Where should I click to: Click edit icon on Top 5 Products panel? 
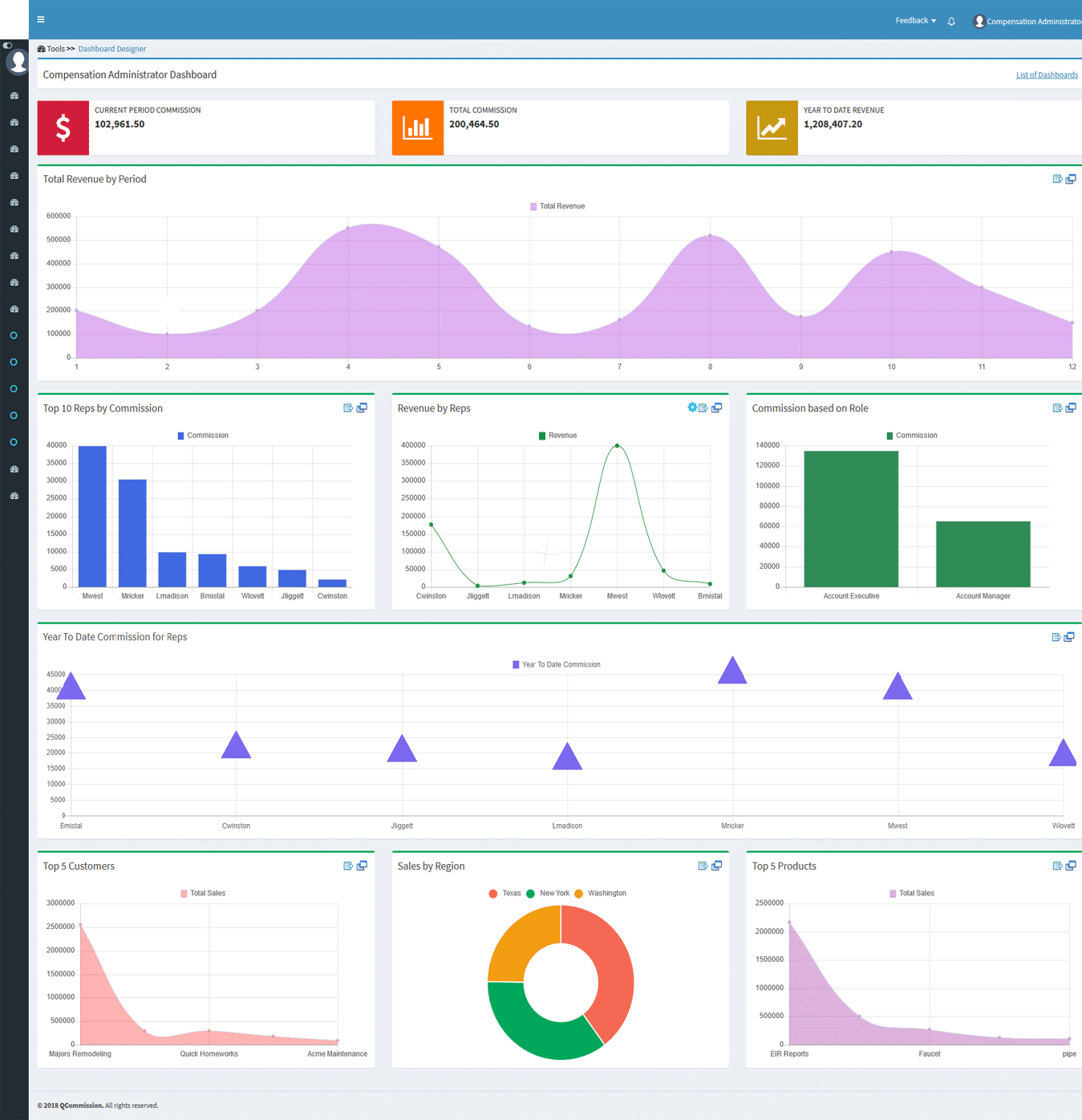pos(1057,866)
